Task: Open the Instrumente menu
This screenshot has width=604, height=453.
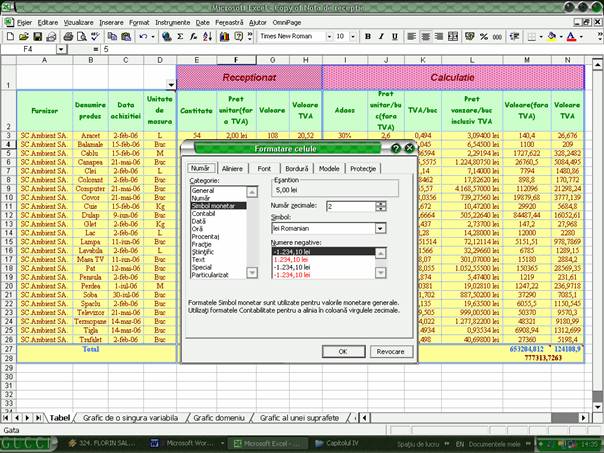Action: 173,22
